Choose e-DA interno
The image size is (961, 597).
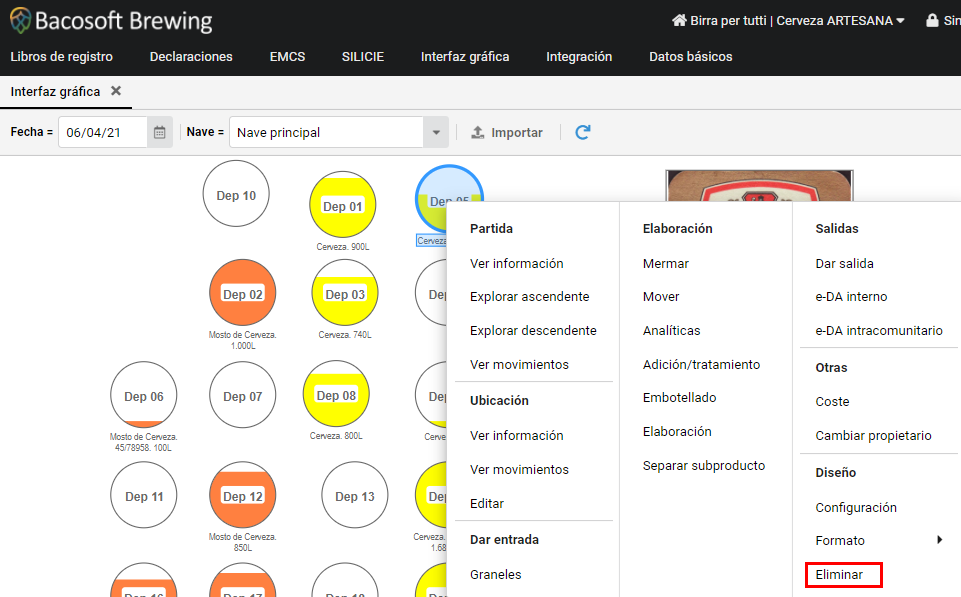851,297
